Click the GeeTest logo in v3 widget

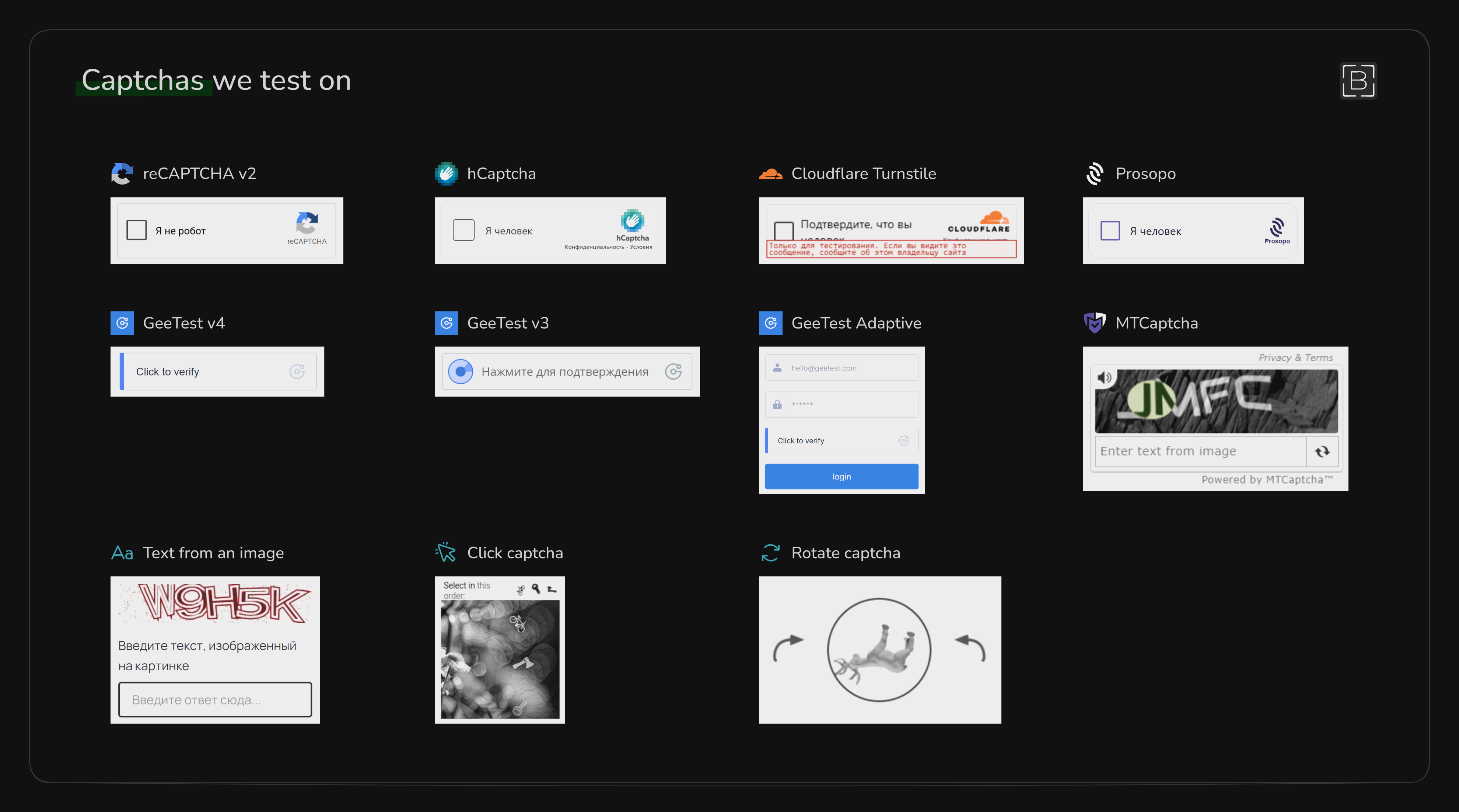click(673, 372)
